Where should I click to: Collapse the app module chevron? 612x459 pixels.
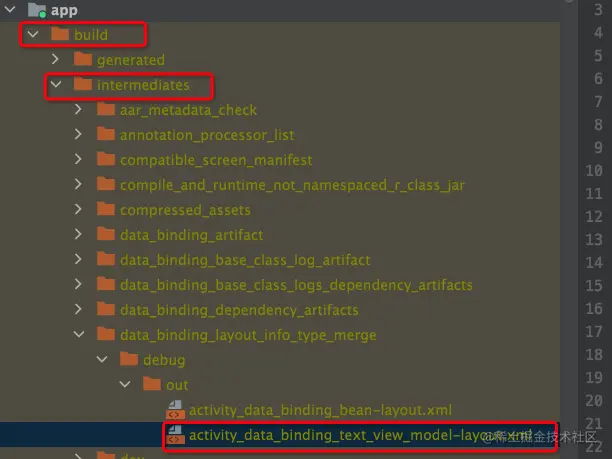[10, 9]
